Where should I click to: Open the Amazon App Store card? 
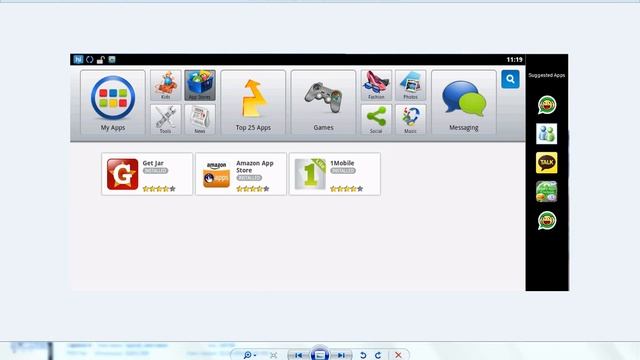241,174
